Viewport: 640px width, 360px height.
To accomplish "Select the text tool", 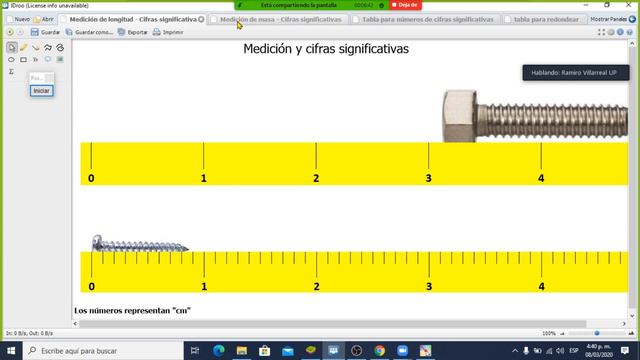I will (36, 60).
